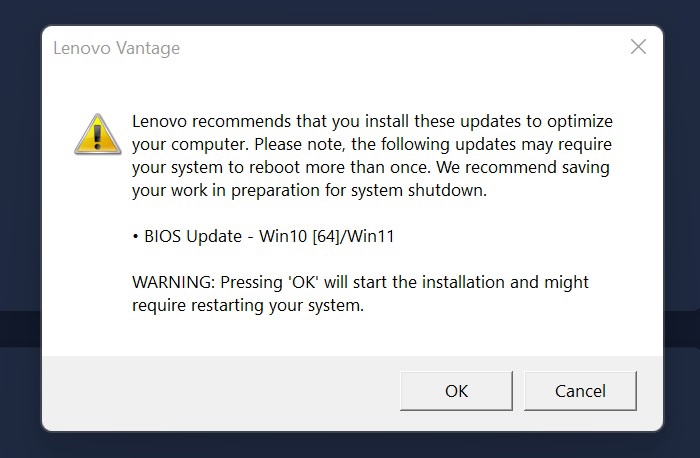This screenshot has height=458, width=700.
Task: Click the yellow warning triangle icon
Action: point(98,134)
